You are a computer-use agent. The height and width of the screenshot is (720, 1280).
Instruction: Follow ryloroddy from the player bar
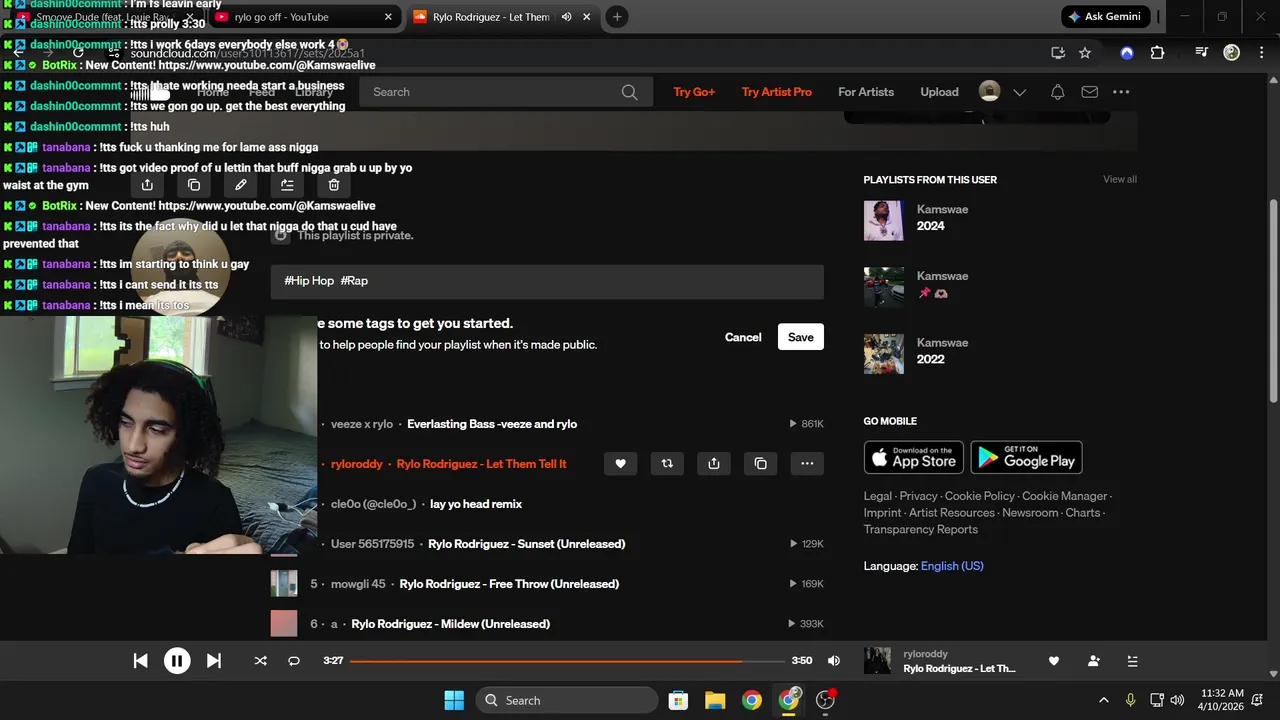click(1093, 661)
